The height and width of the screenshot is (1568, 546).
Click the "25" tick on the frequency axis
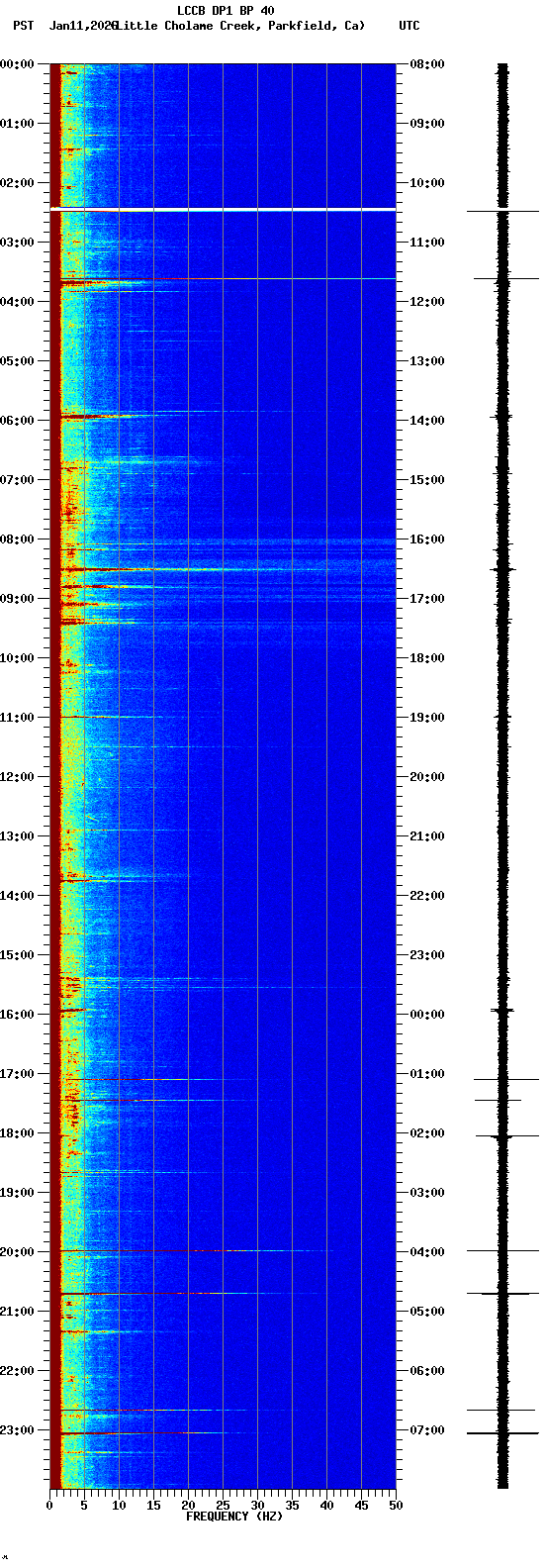point(223,1506)
